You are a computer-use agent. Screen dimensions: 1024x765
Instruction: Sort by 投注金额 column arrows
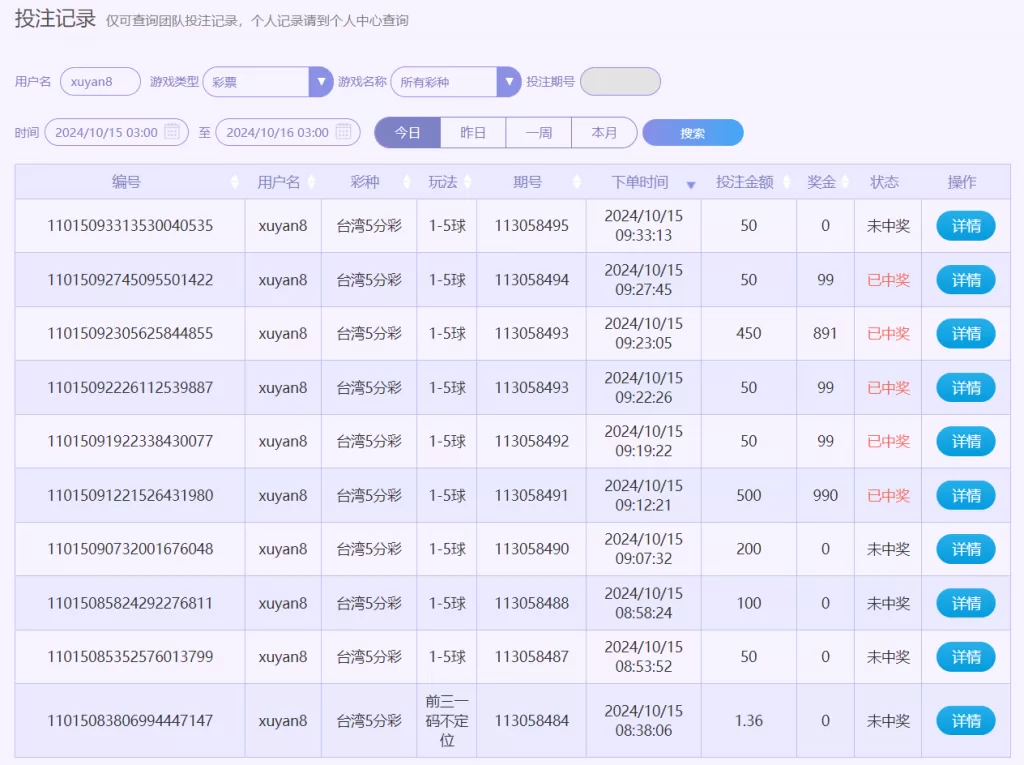click(x=787, y=182)
